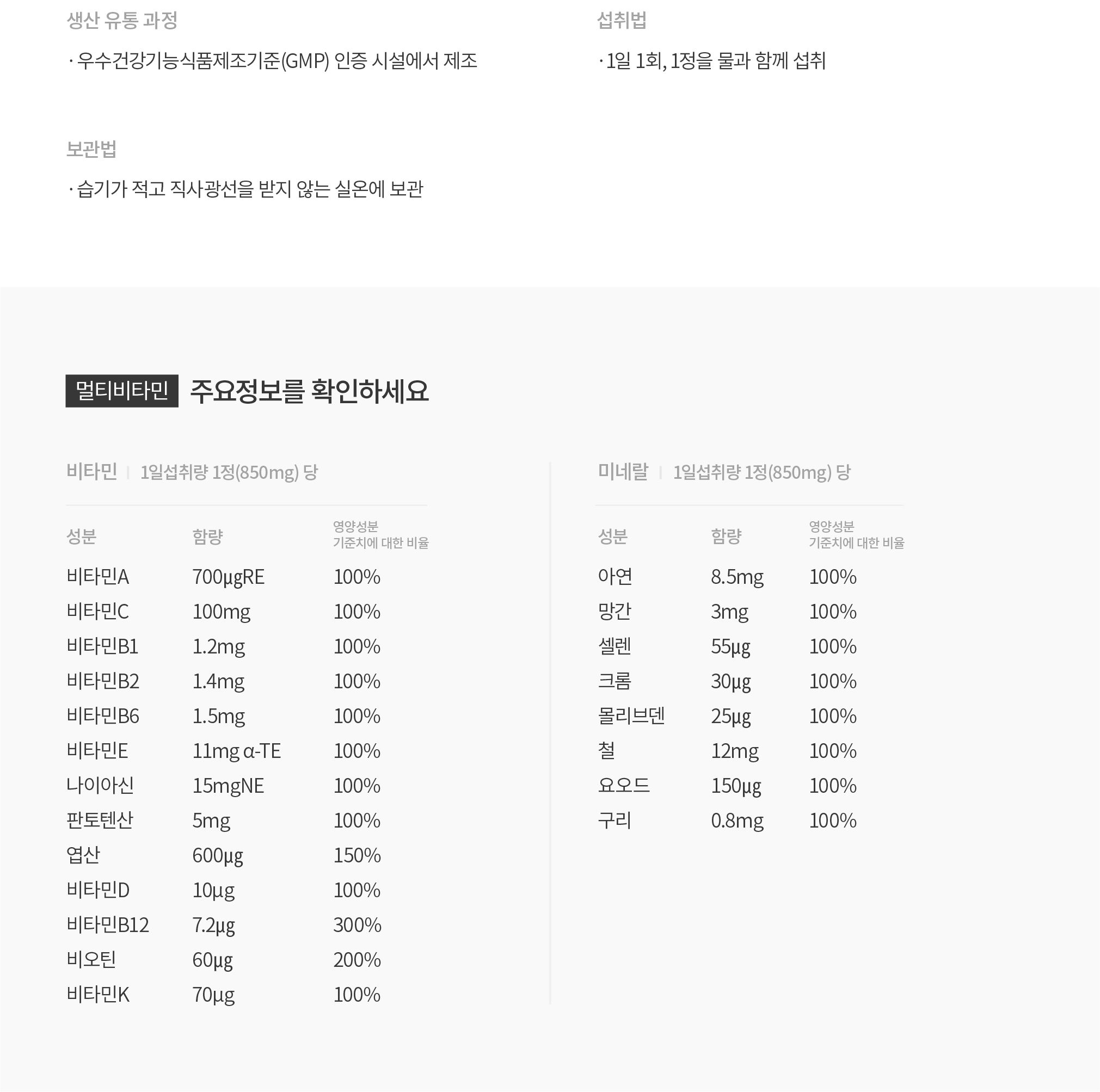Click the 멀티비타민 dark label badge
1100x1092 pixels.
pyautogui.click(x=122, y=390)
